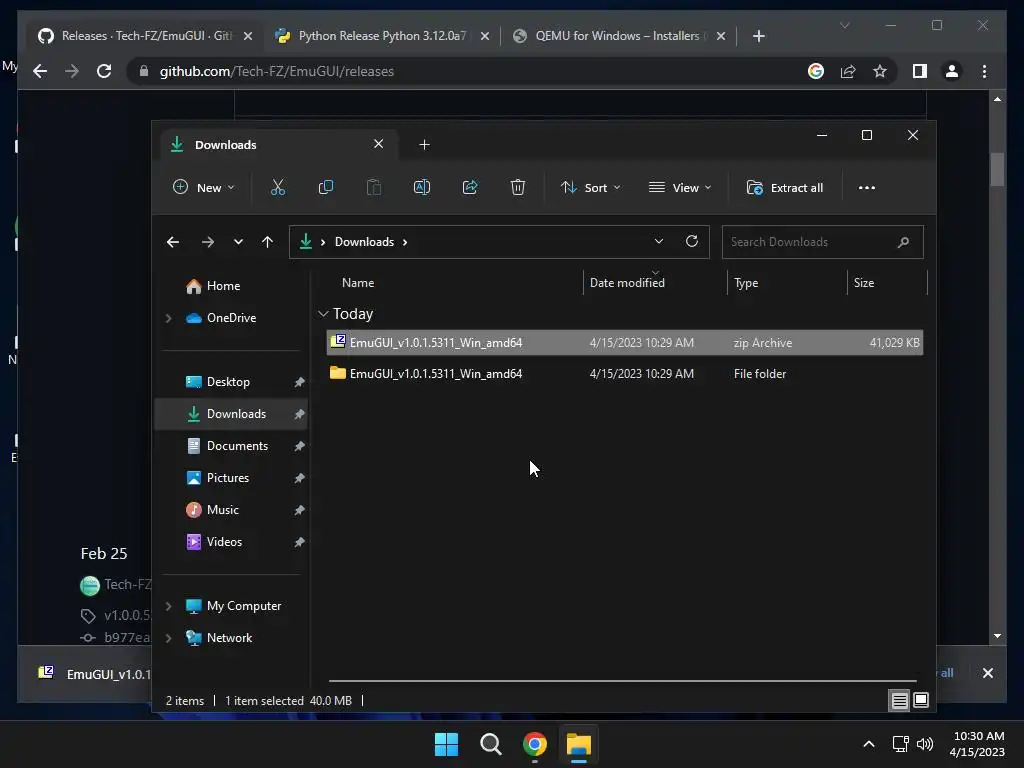
Task: Click Chrome's back arrow button
Action: 40,71
